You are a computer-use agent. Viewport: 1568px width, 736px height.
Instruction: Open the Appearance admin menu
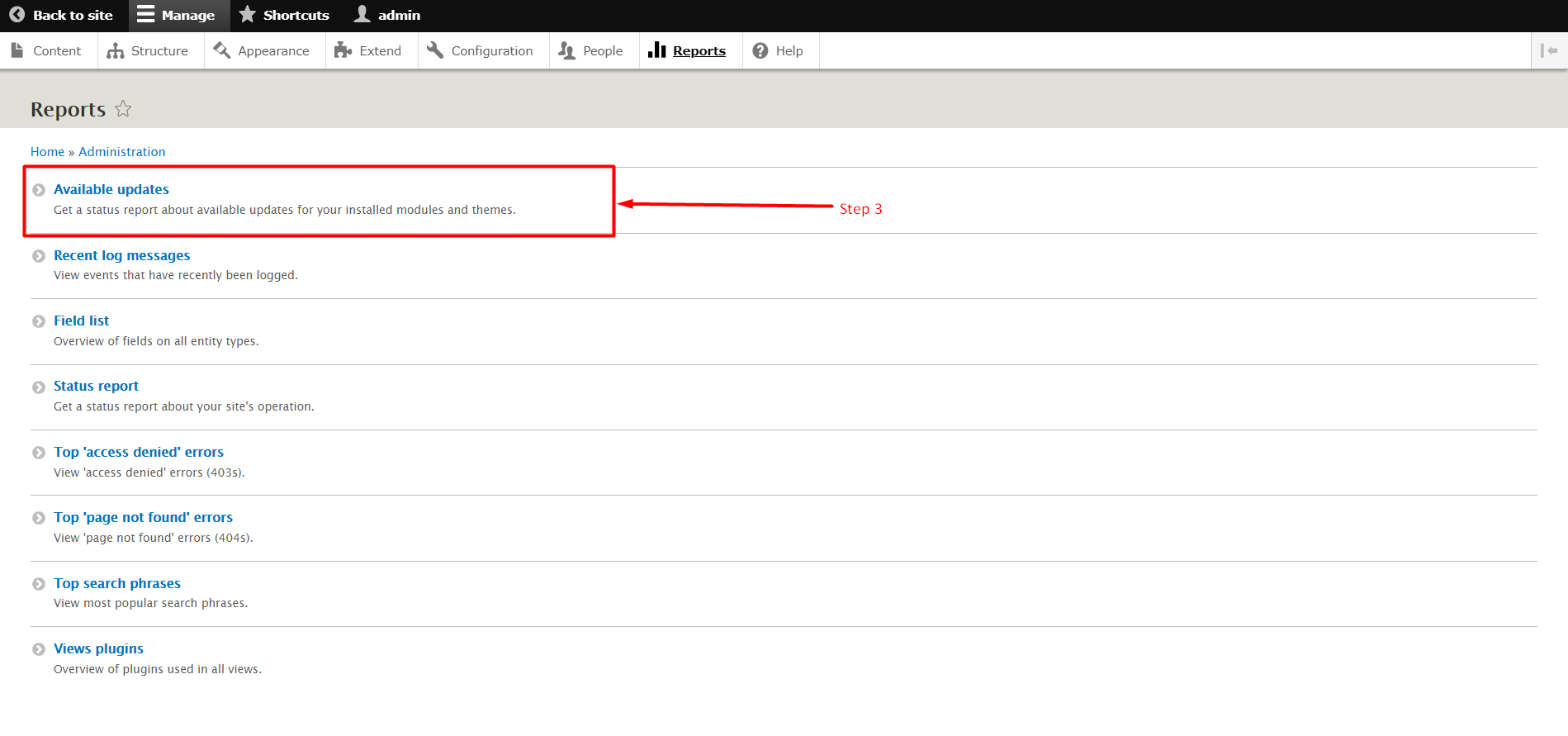[263, 50]
